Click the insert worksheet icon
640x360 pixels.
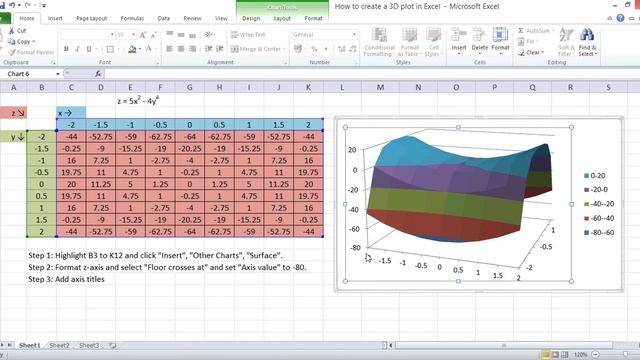tap(112, 346)
